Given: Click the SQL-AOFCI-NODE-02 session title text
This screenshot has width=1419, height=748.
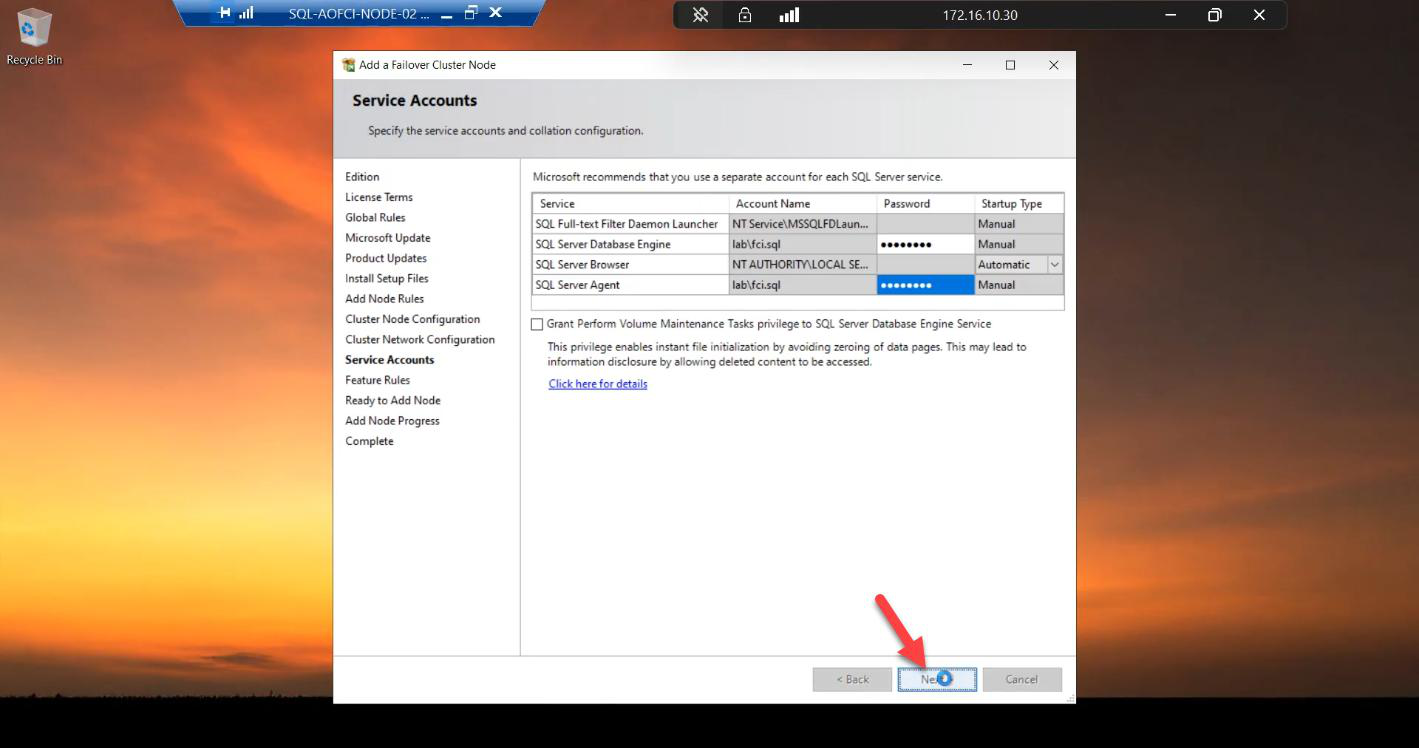Looking at the screenshot, I should coord(358,14).
